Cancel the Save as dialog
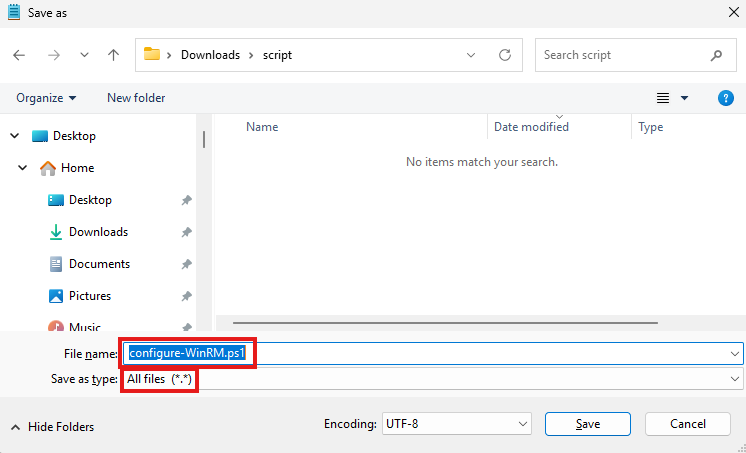The height and width of the screenshot is (453, 746). point(688,424)
